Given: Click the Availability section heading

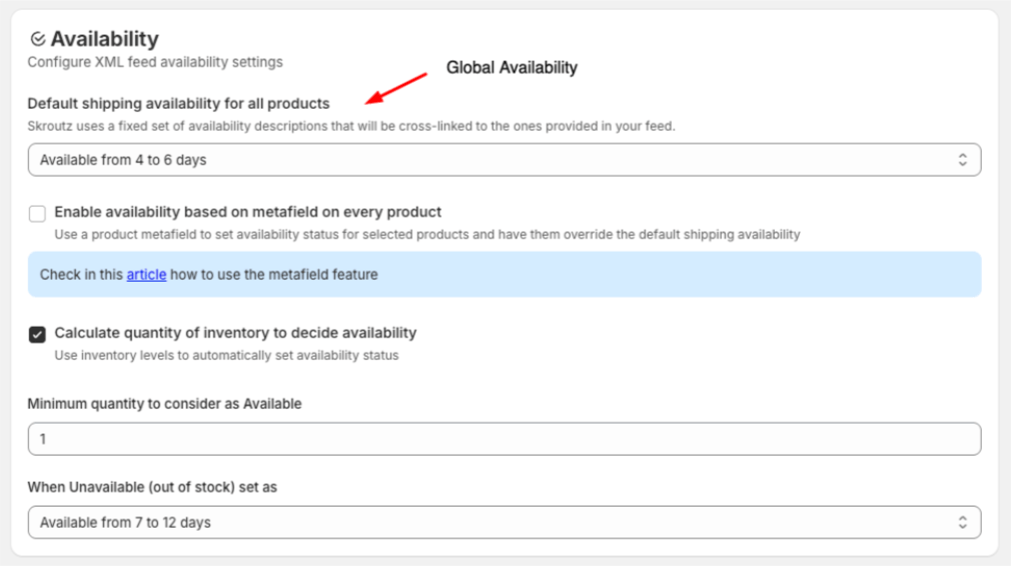Looking at the screenshot, I should coord(104,39).
